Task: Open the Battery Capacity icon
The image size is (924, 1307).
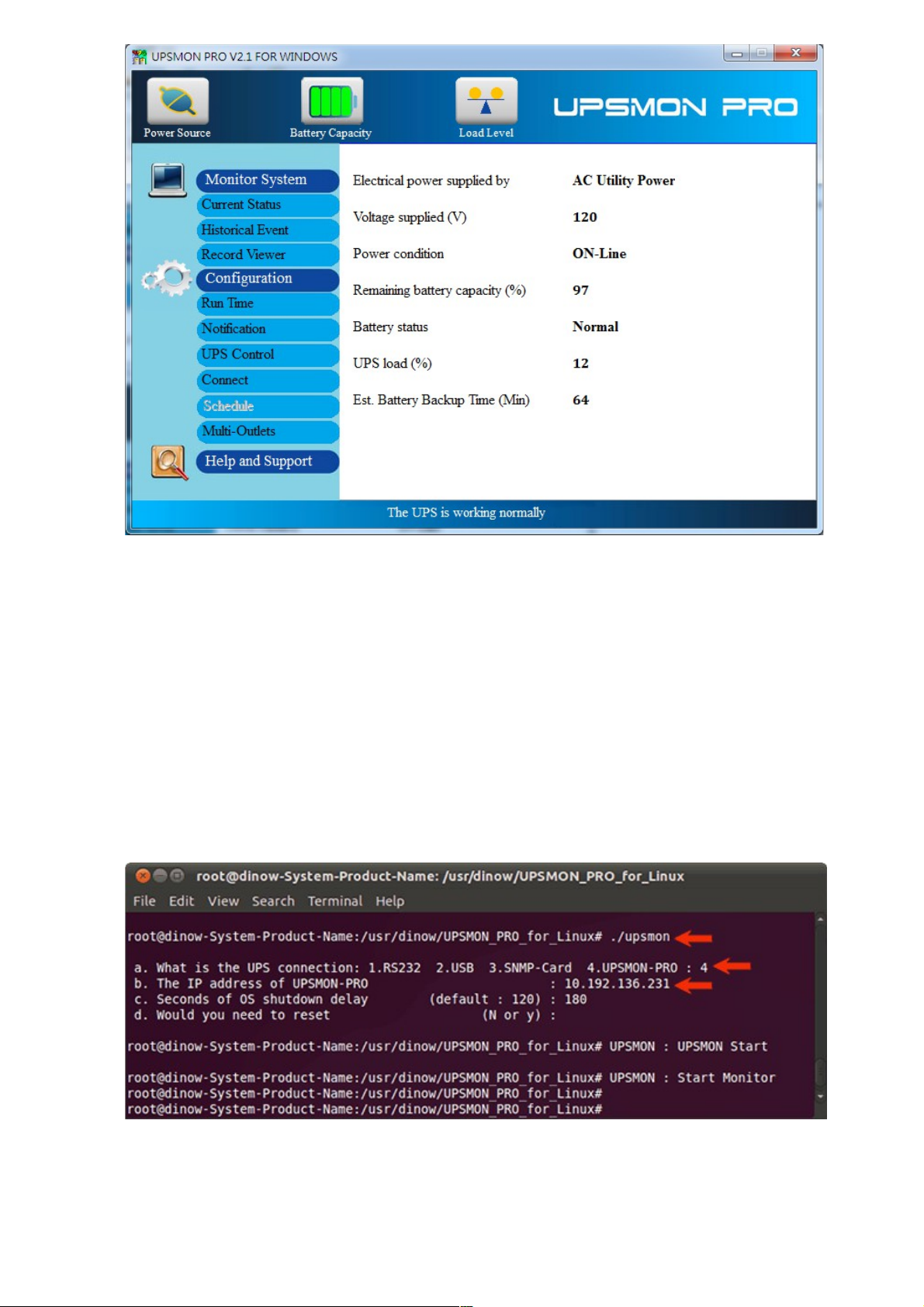Action: [x=332, y=101]
